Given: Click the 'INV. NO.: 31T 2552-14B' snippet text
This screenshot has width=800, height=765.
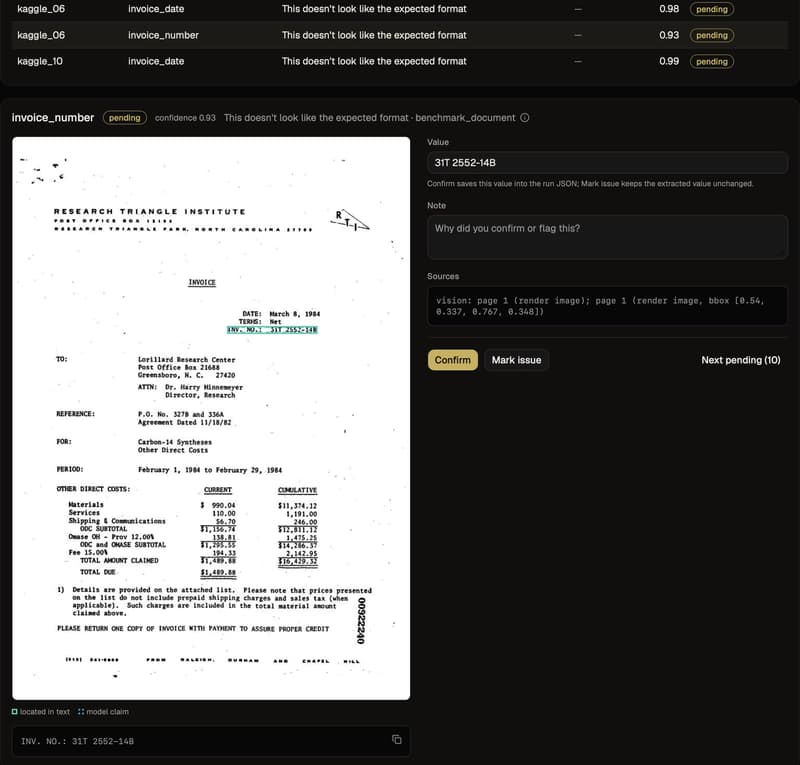Looking at the screenshot, I should pyautogui.click(x=78, y=741).
